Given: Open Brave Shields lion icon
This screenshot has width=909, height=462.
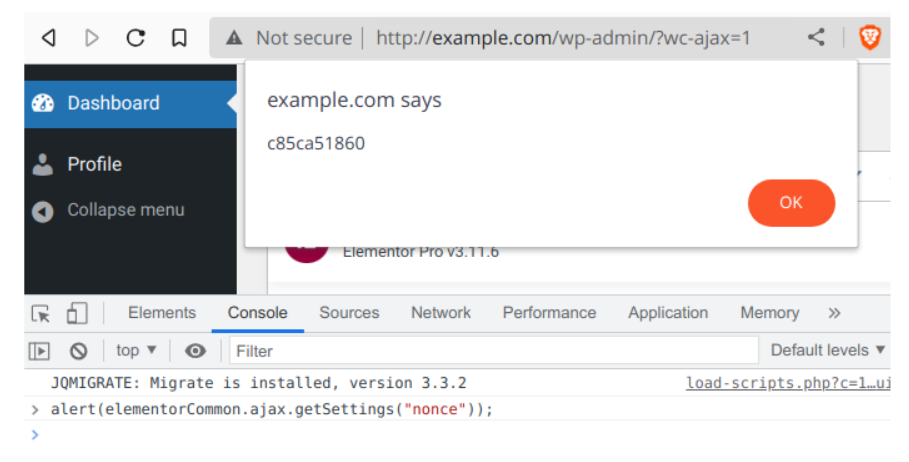Looking at the screenshot, I should point(870,38).
